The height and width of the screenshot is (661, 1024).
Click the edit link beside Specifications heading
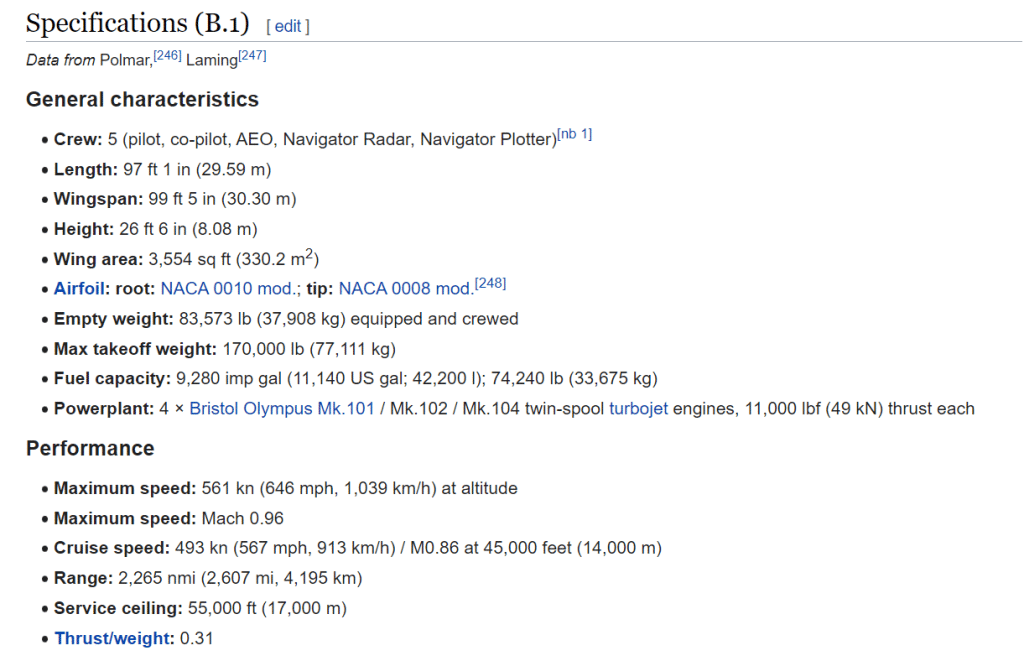tap(288, 27)
